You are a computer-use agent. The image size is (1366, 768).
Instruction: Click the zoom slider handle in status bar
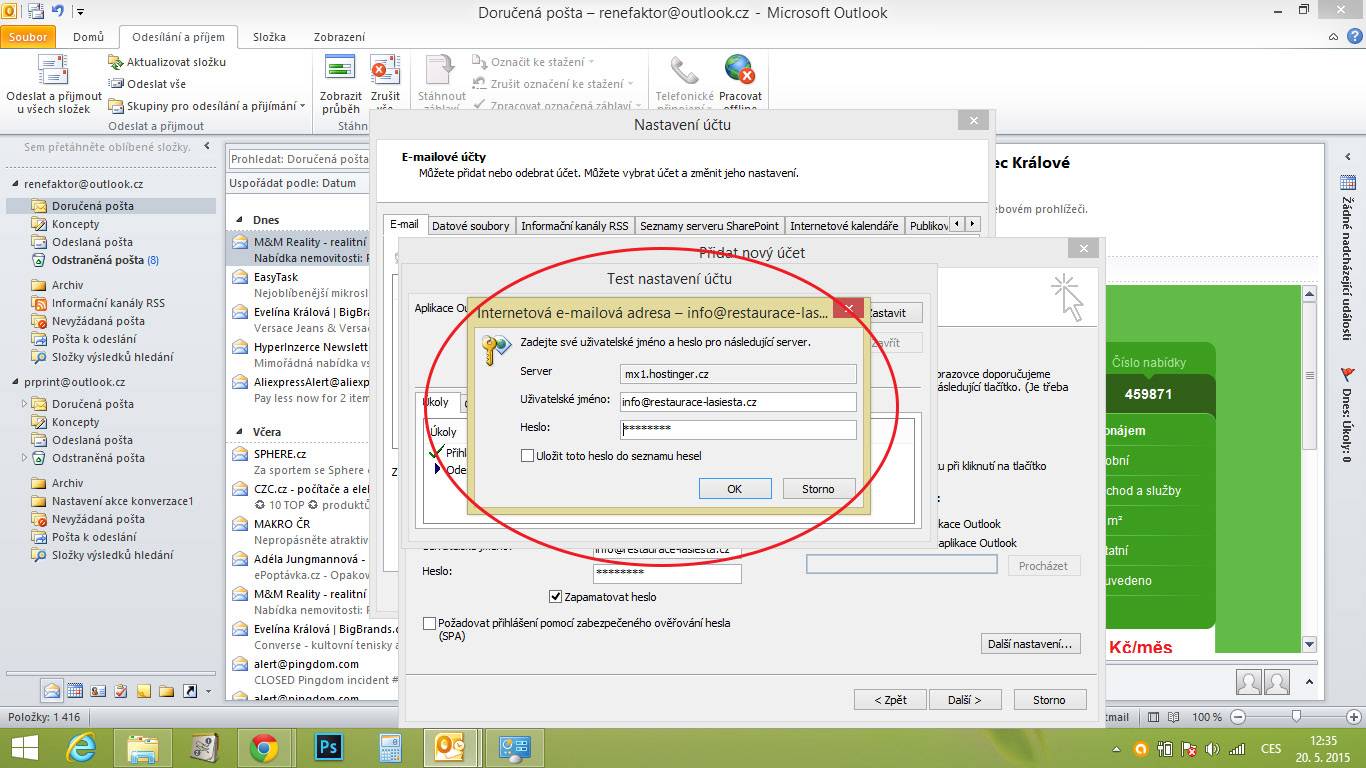point(1297,716)
